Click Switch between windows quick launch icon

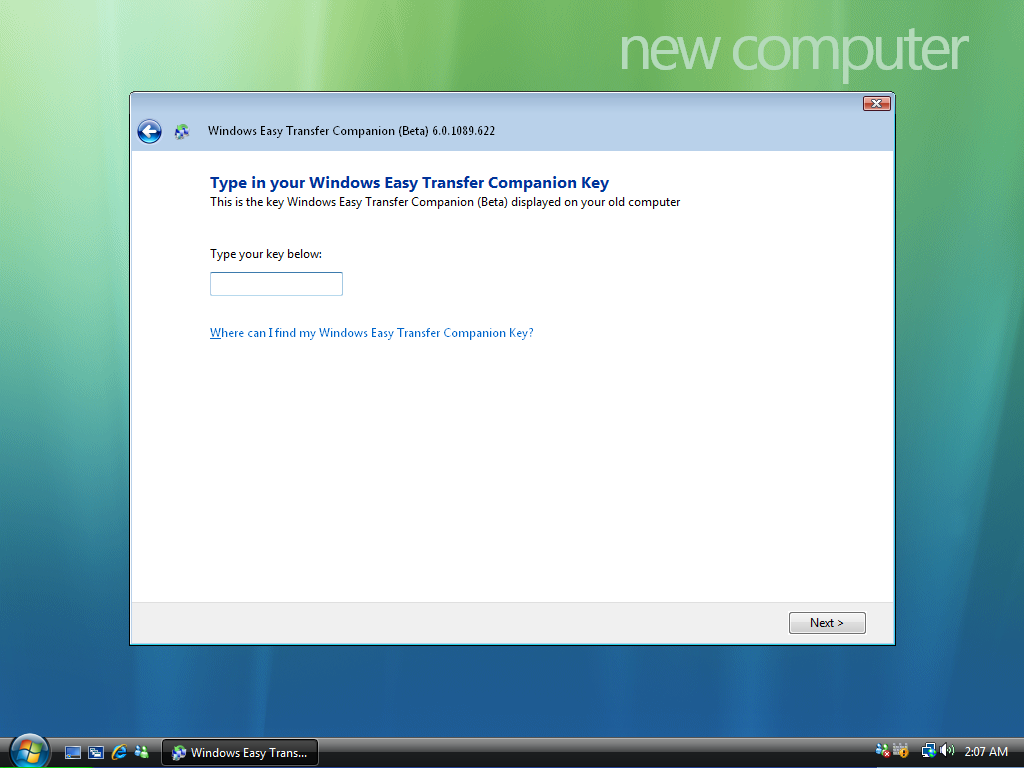96,752
